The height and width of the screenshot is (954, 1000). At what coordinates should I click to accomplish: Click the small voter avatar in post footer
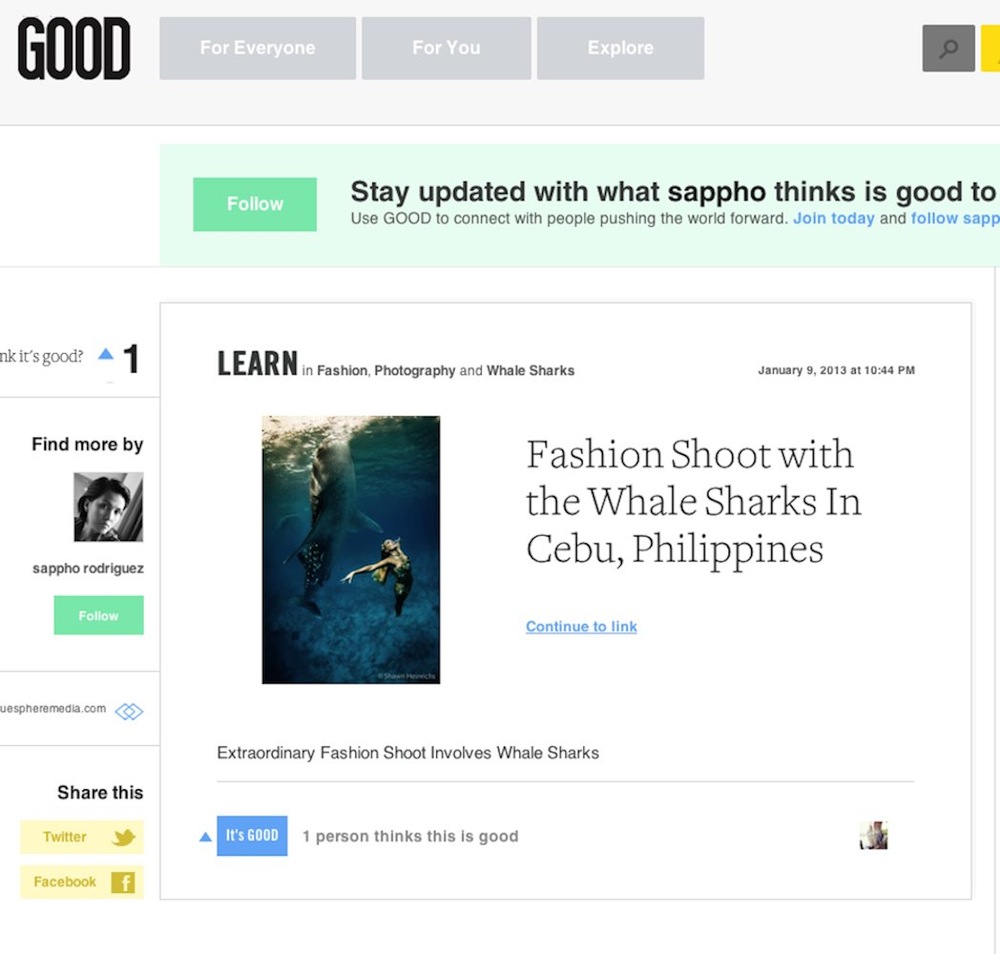click(x=873, y=836)
